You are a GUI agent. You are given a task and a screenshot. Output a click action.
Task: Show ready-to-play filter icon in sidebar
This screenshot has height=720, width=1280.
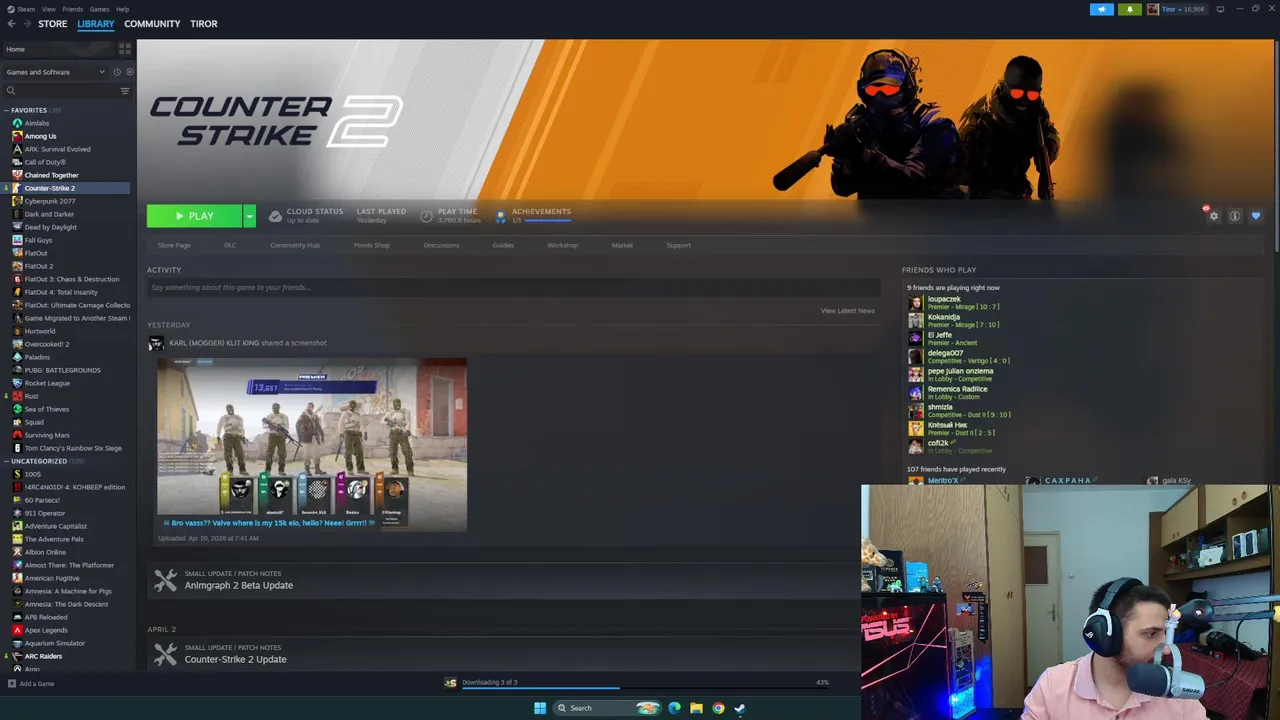coord(129,72)
